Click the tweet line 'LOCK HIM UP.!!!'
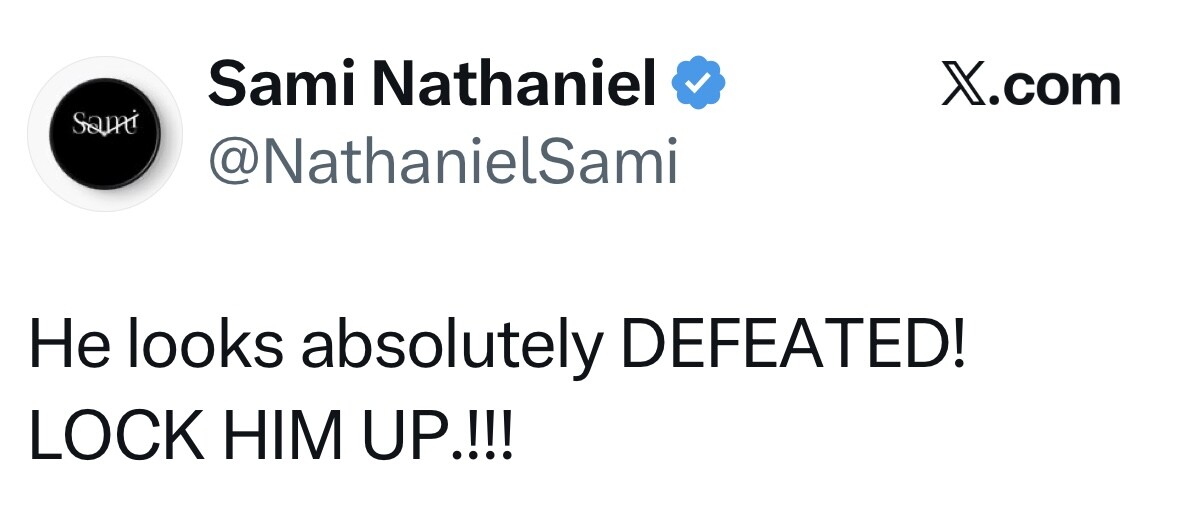The image size is (1179, 508). pyautogui.click(x=272, y=435)
